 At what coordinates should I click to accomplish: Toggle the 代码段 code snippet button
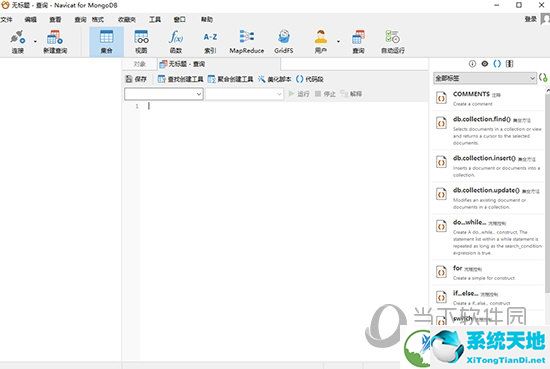[309, 79]
